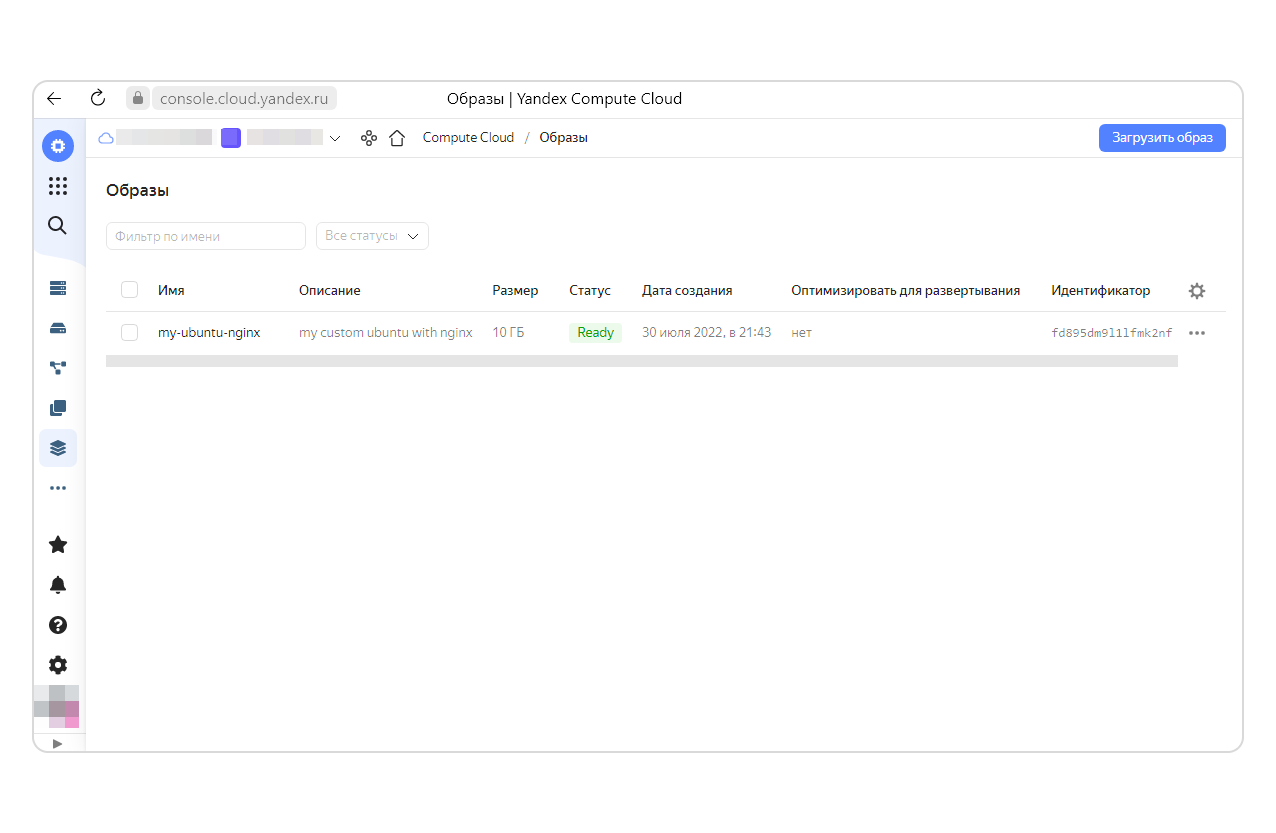Focus the 'Фильтр по имени' input field

(206, 236)
